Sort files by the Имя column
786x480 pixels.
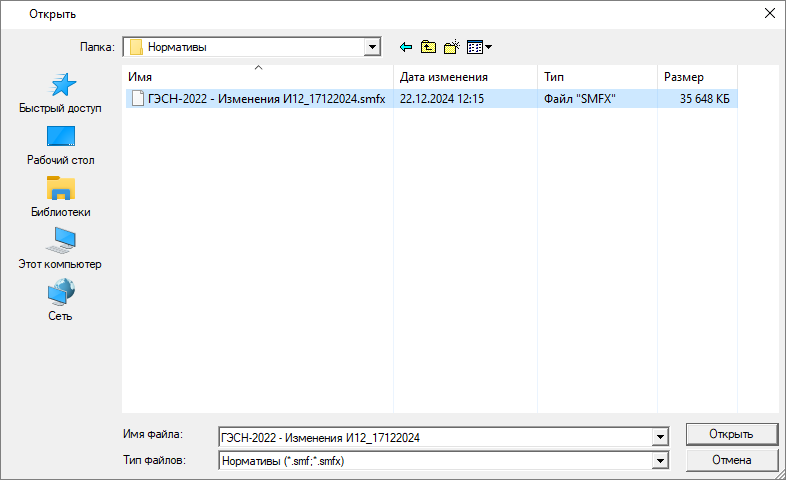coord(258,77)
